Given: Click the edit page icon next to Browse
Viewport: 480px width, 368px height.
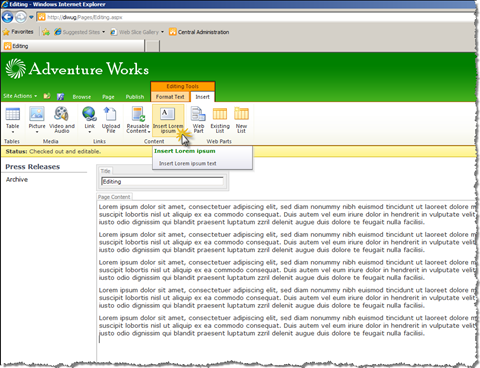Looking at the screenshot, I should 60,96.
